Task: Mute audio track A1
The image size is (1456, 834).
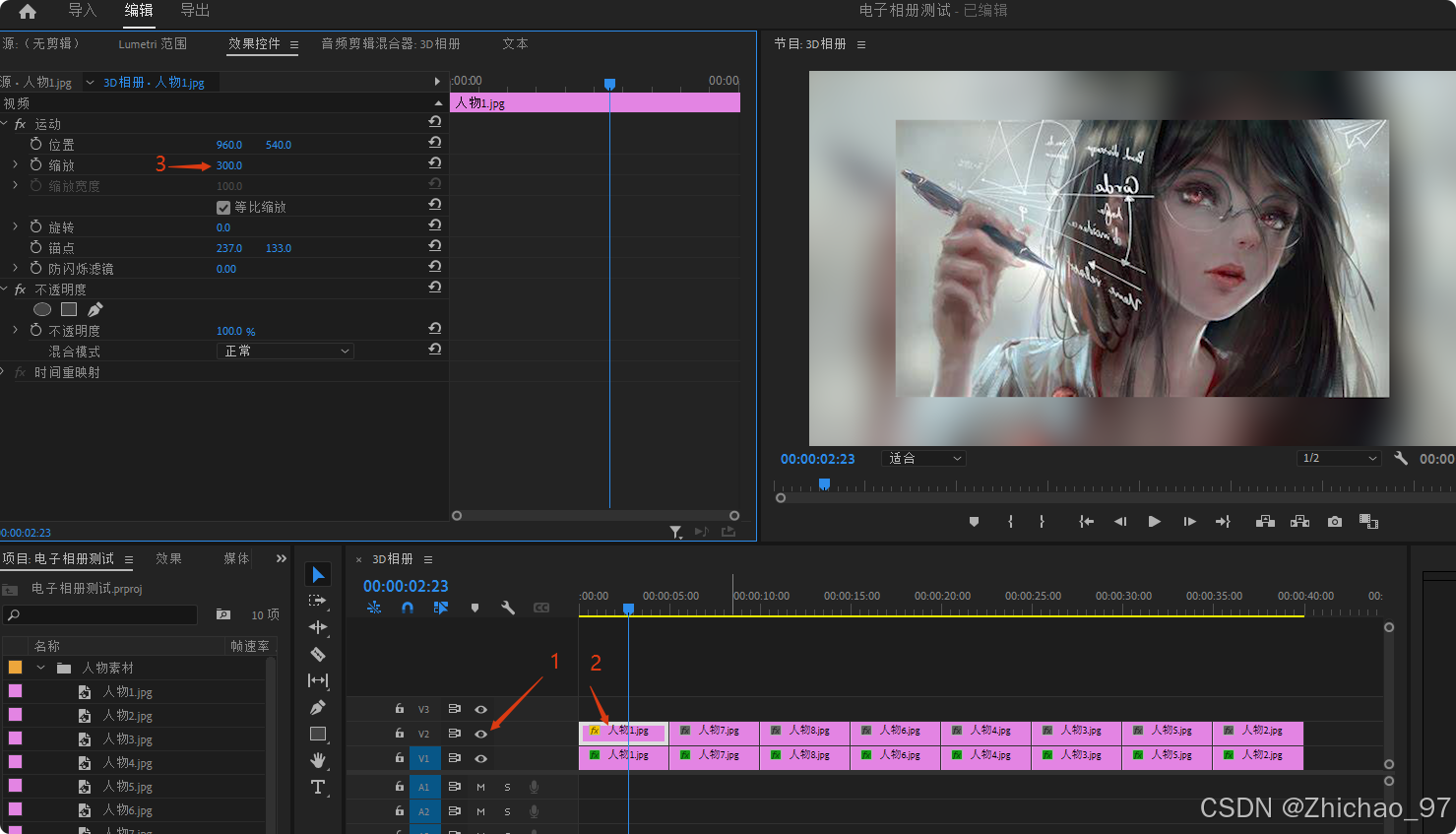Action: pos(480,787)
